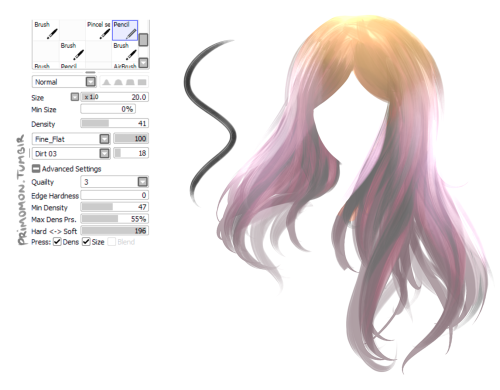Toggle the Size pressure checkbox
This screenshot has height=390, width=500.
pyautogui.click(x=86, y=242)
